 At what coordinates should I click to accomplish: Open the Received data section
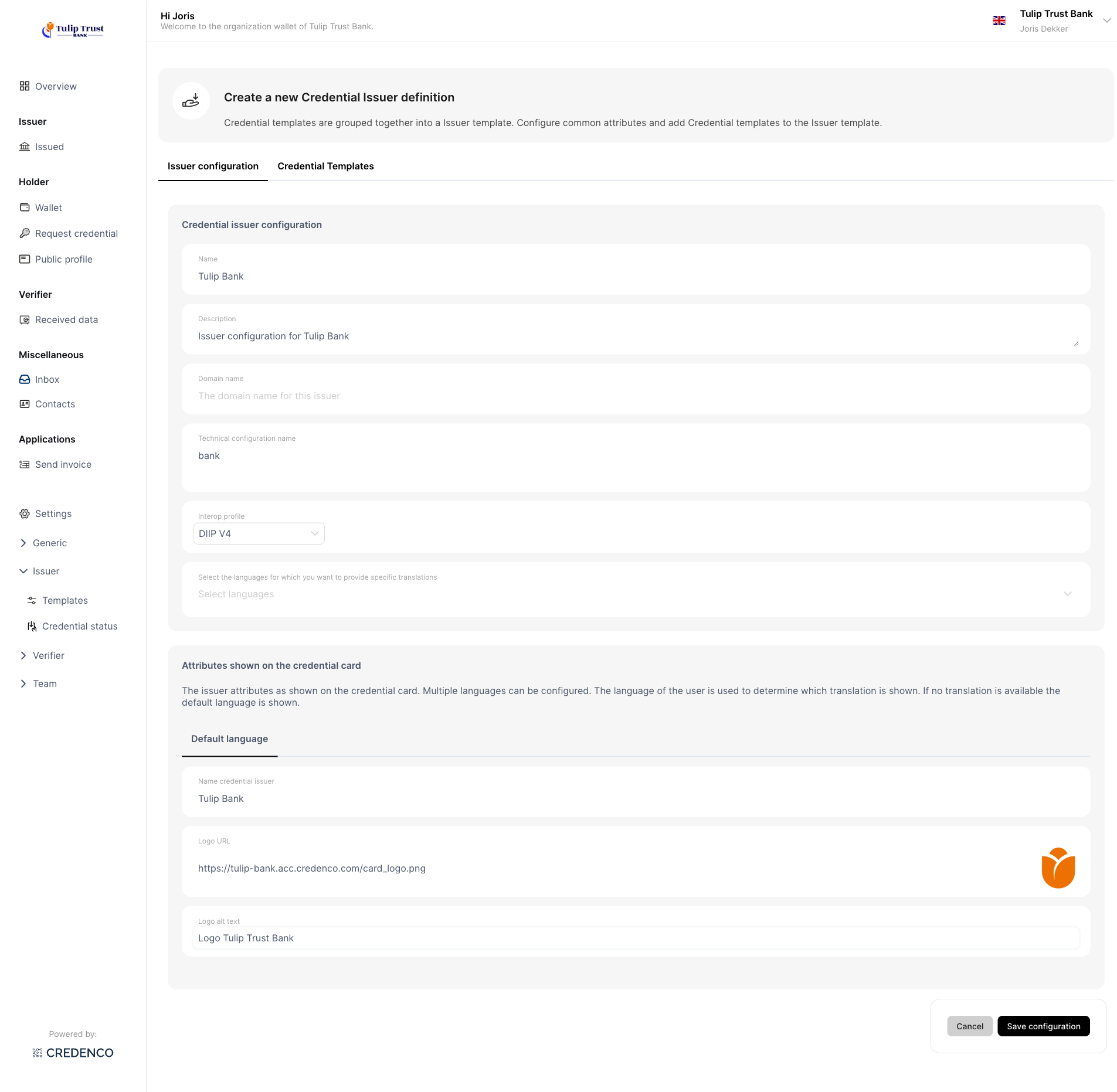pyautogui.click(x=66, y=320)
